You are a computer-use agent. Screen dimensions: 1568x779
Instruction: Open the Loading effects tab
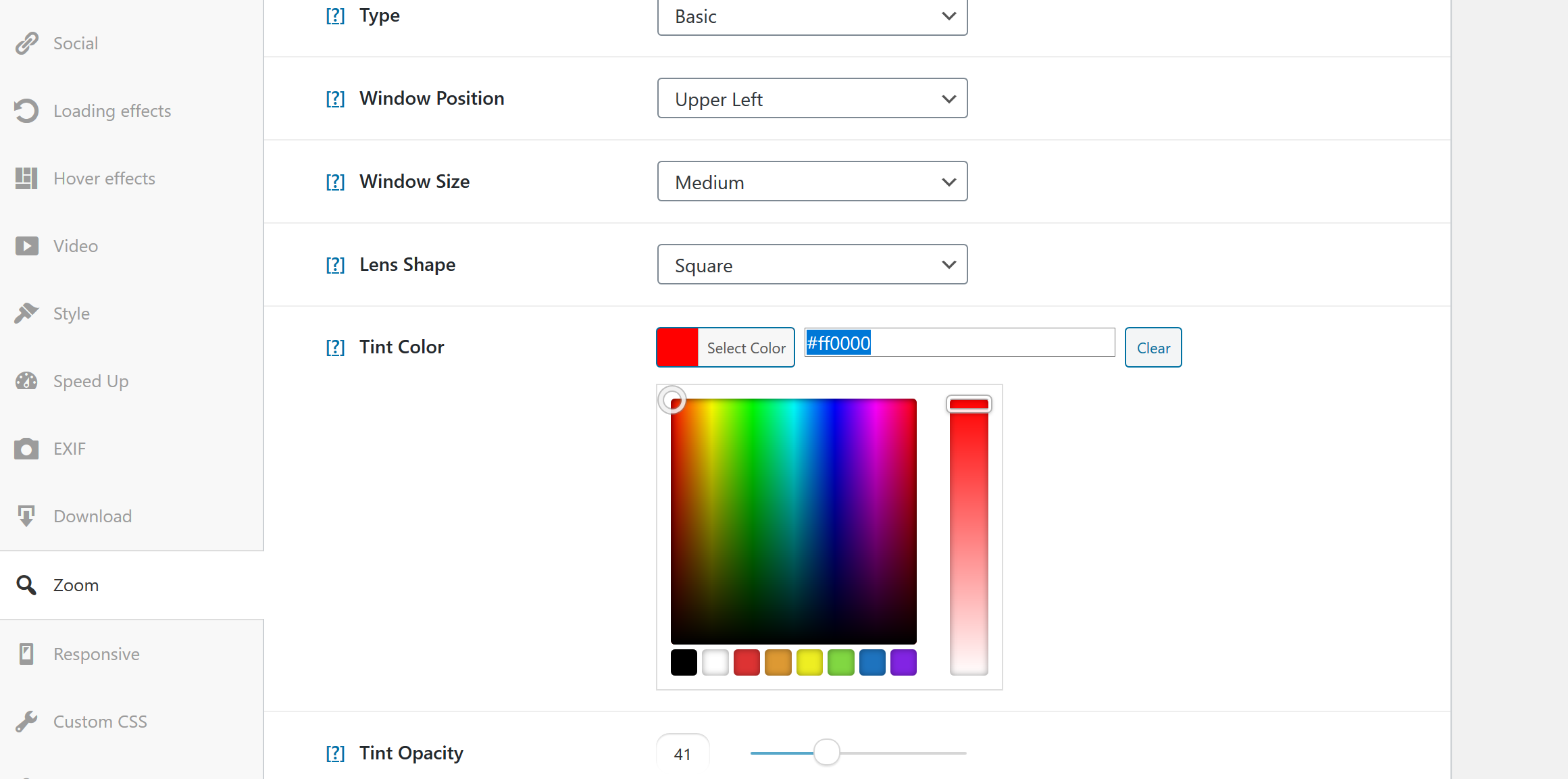coord(132,111)
